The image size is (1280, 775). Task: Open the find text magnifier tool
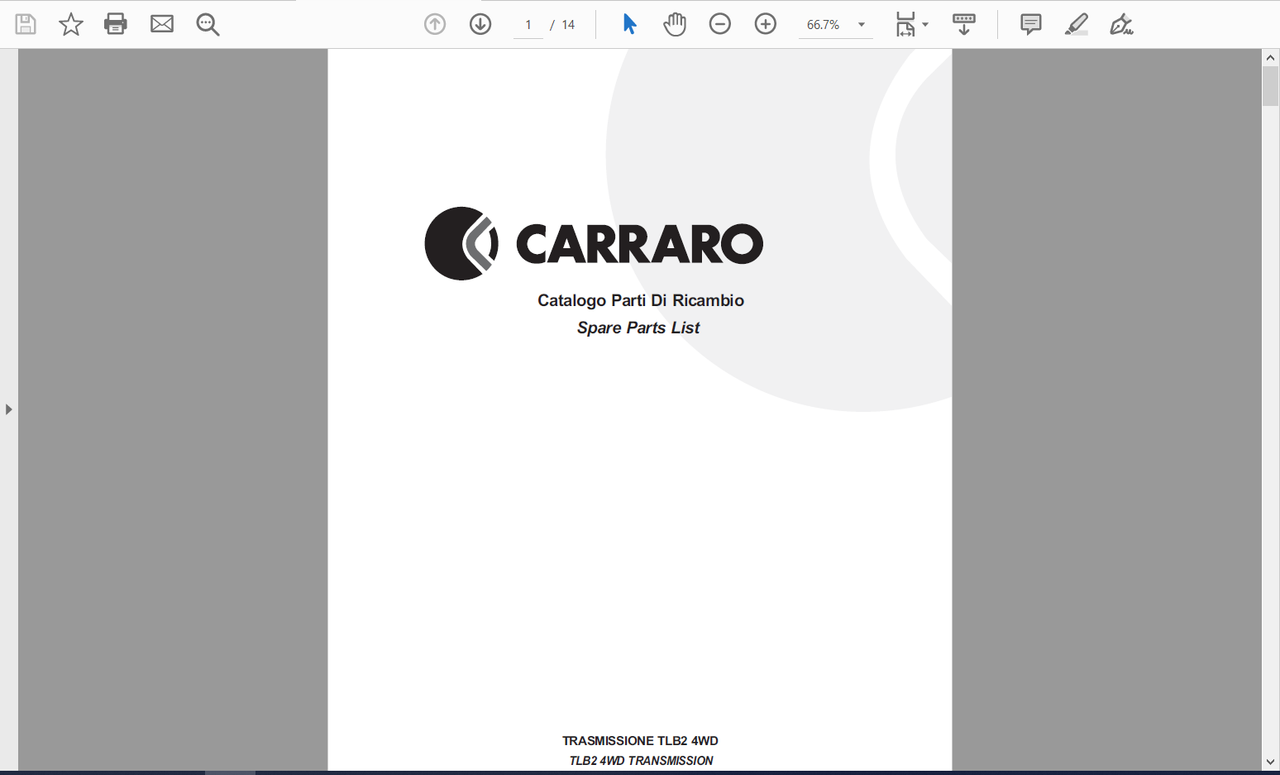(x=208, y=24)
